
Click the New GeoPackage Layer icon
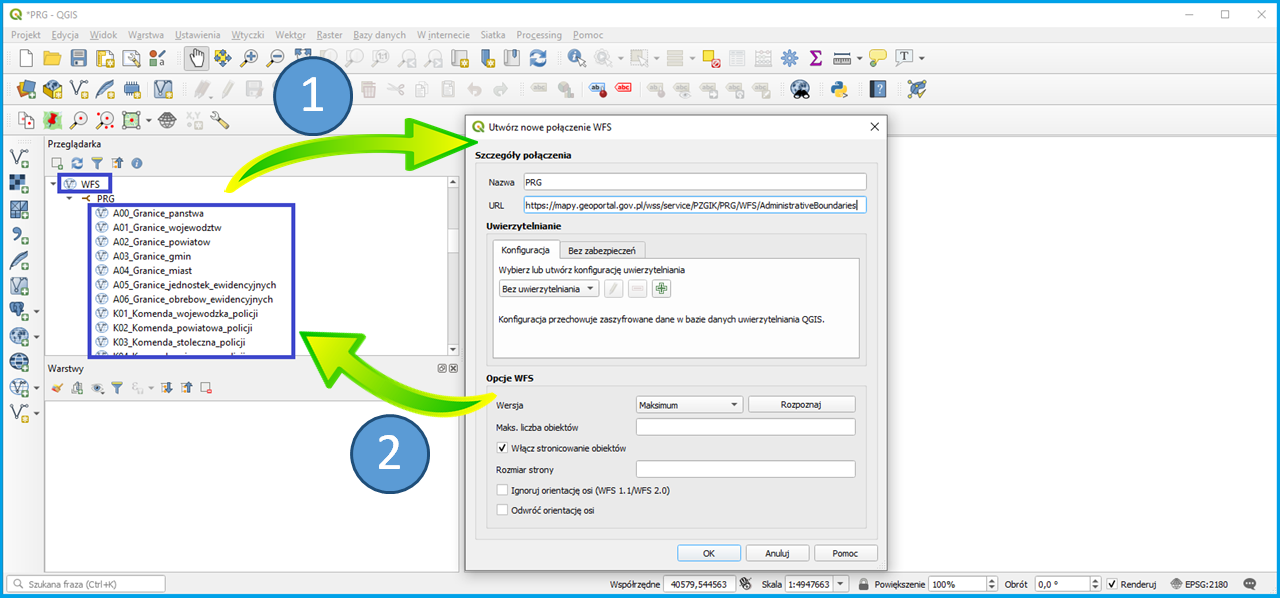[x=53, y=89]
